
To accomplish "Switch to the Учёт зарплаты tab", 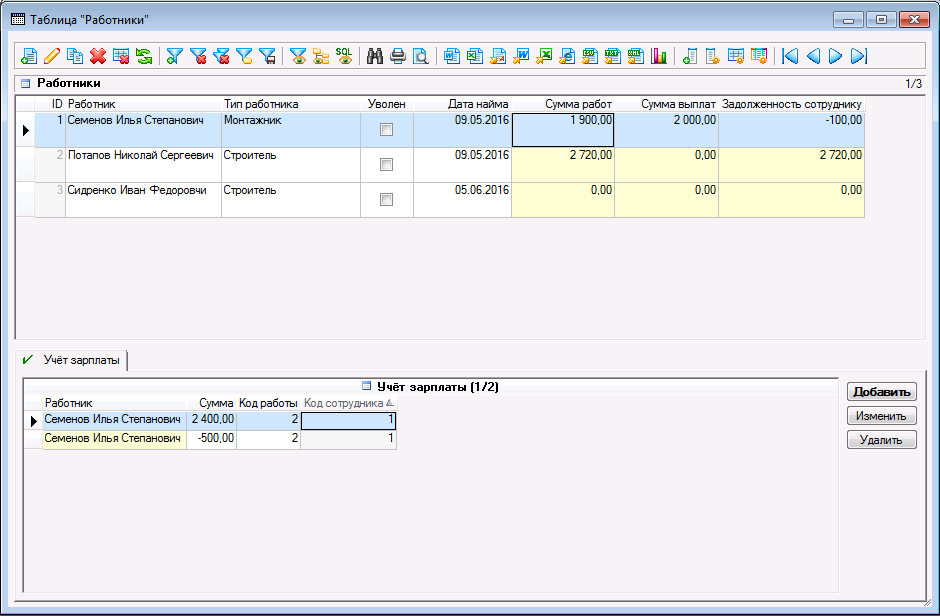I will click(72, 359).
